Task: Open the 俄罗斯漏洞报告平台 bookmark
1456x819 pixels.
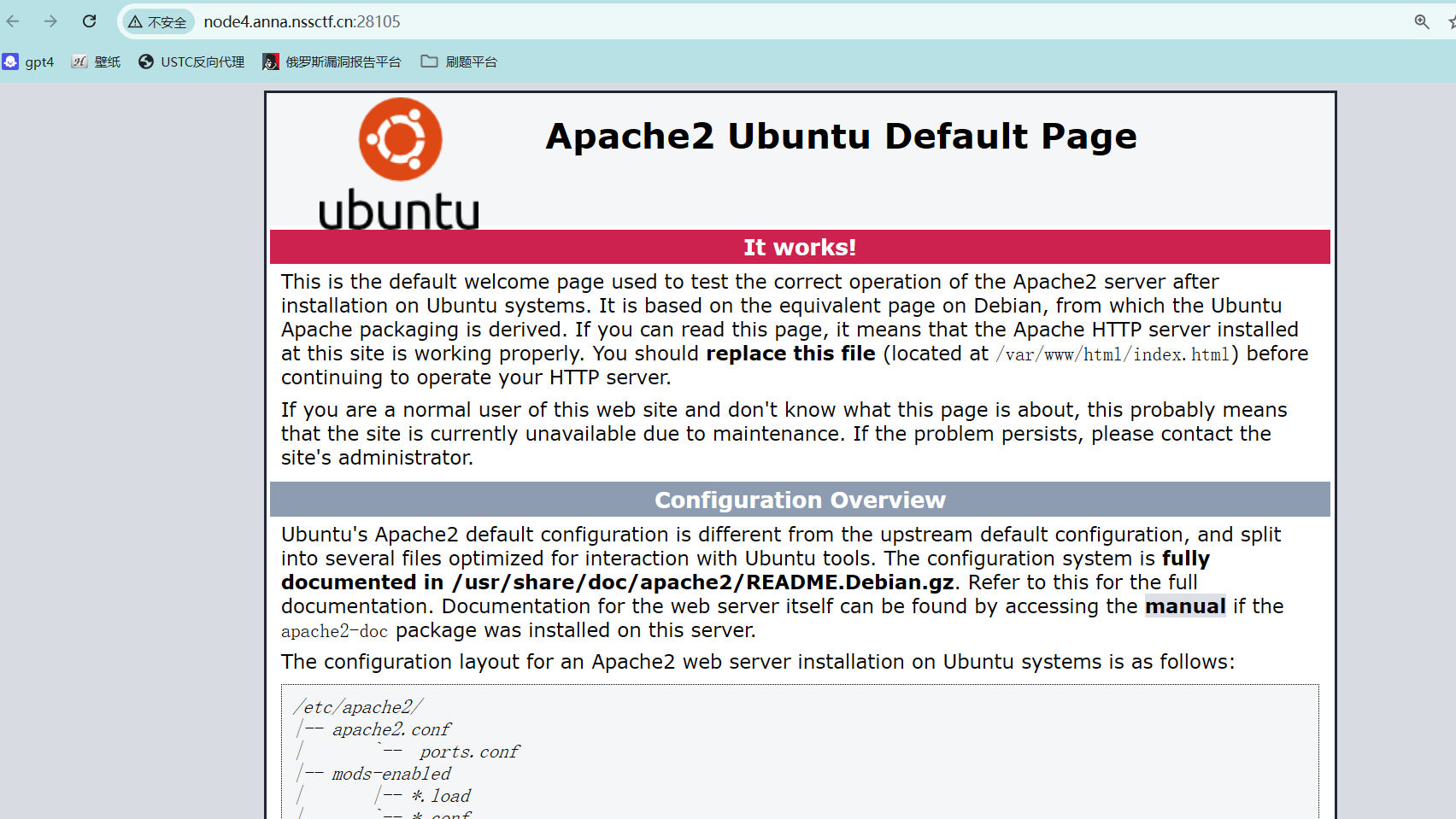Action: (x=332, y=61)
